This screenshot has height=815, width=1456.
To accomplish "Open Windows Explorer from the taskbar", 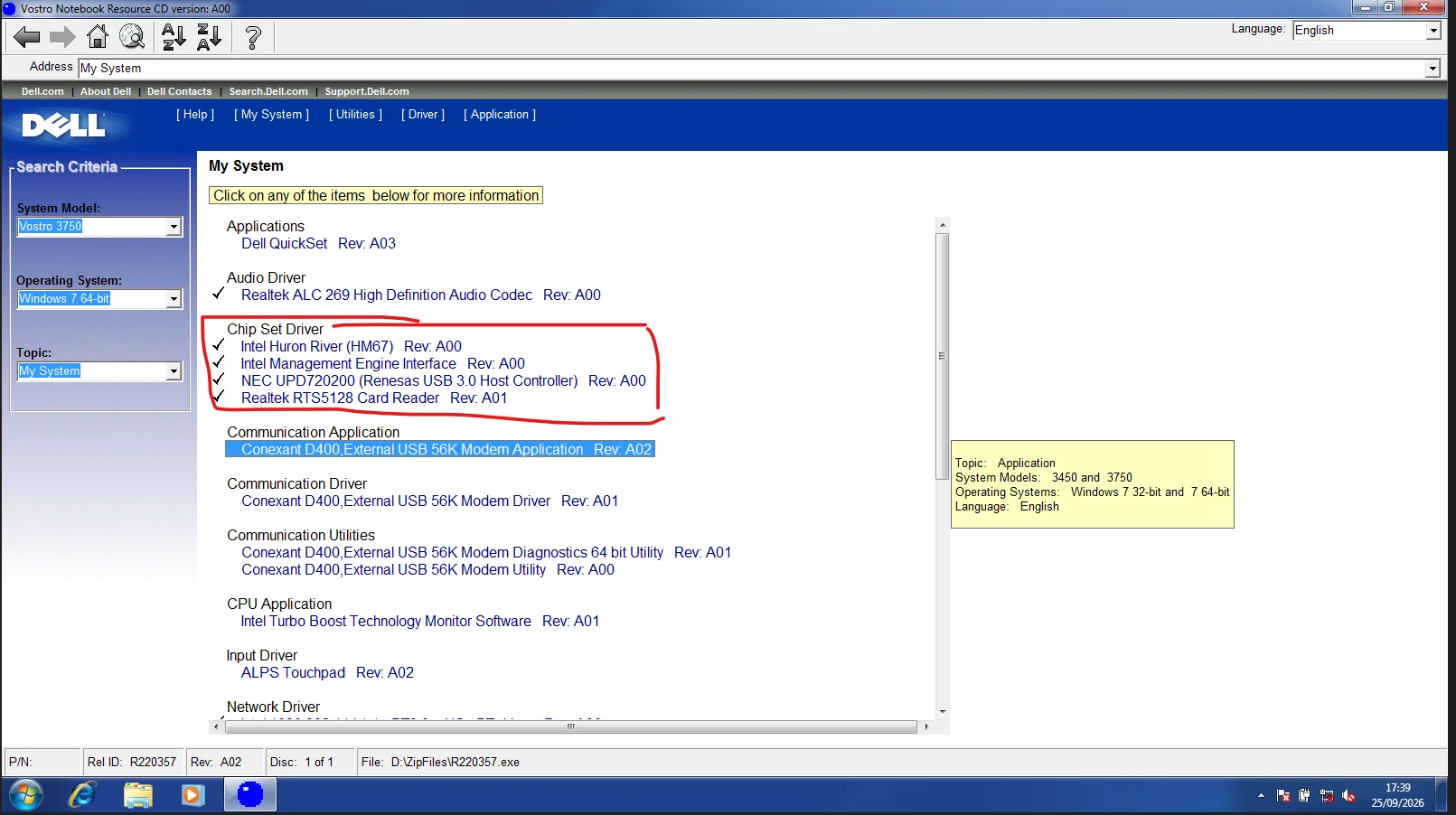I will [138, 795].
